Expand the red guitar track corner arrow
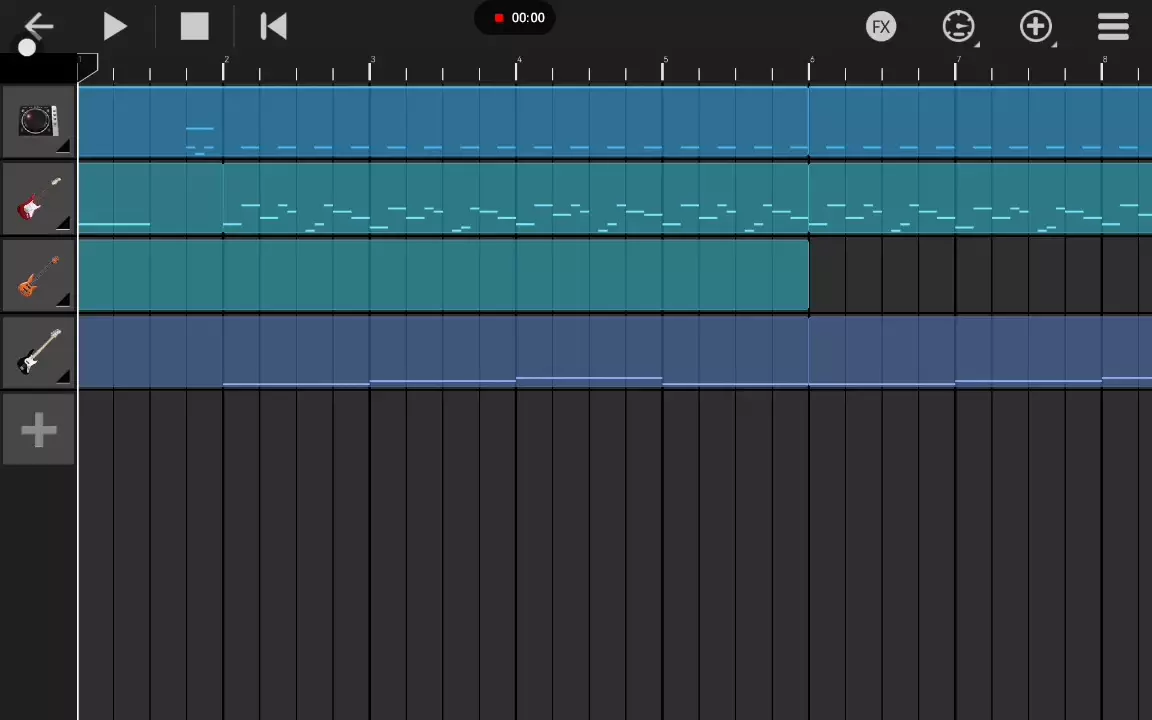 [63, 224]
